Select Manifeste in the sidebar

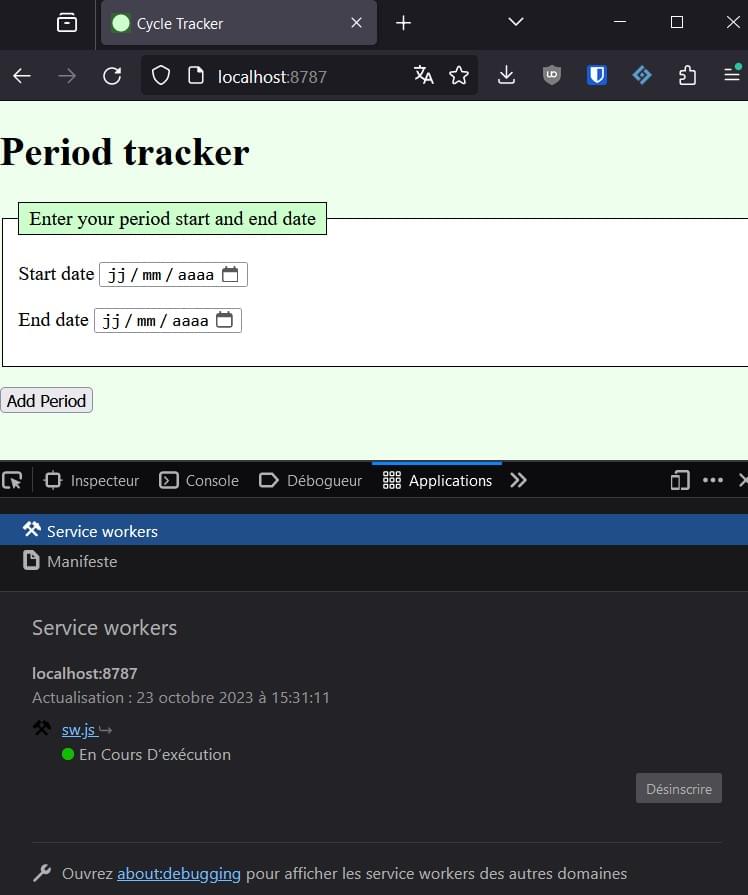click(x=81, y=561)
